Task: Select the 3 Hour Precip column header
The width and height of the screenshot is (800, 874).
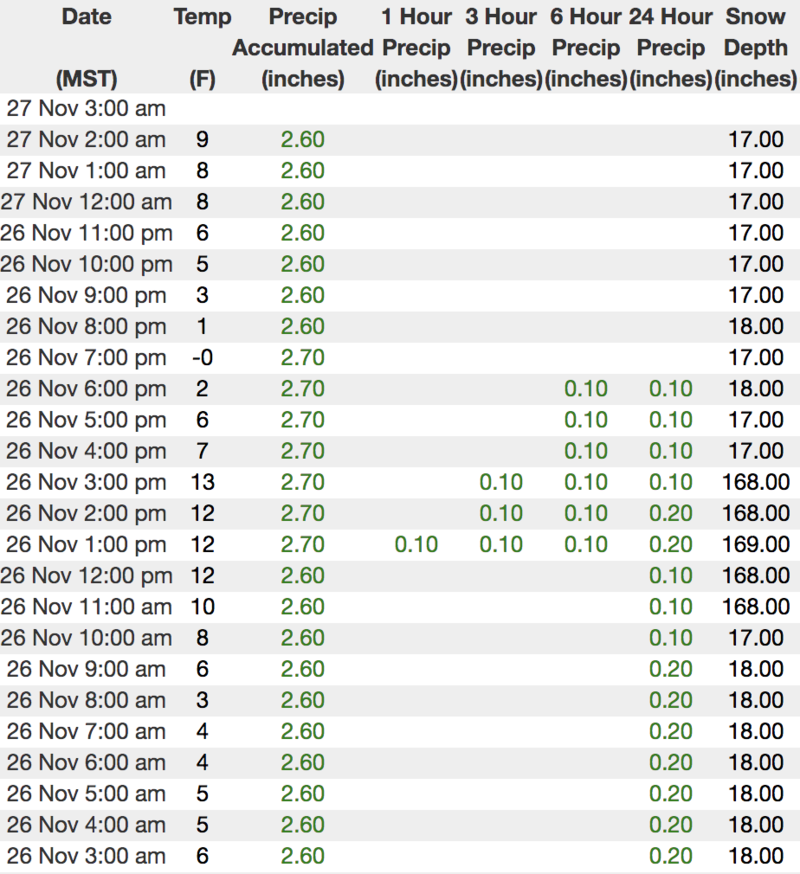Action: 501,48
